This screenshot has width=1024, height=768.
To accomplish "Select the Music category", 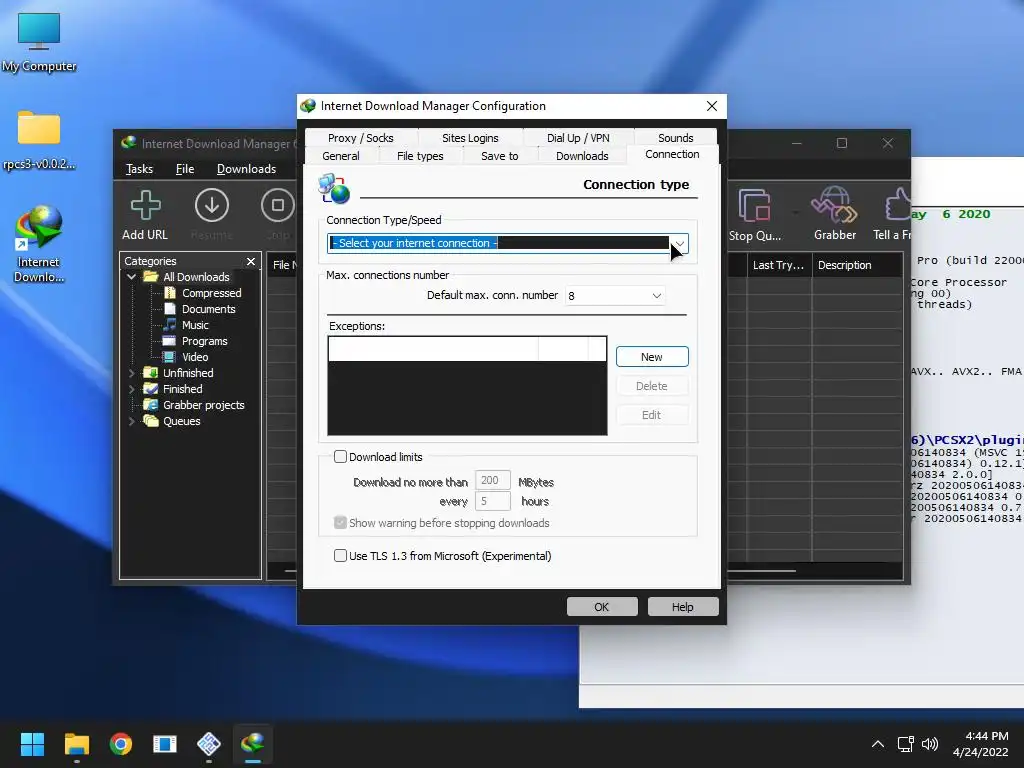I will coord(195,325).
